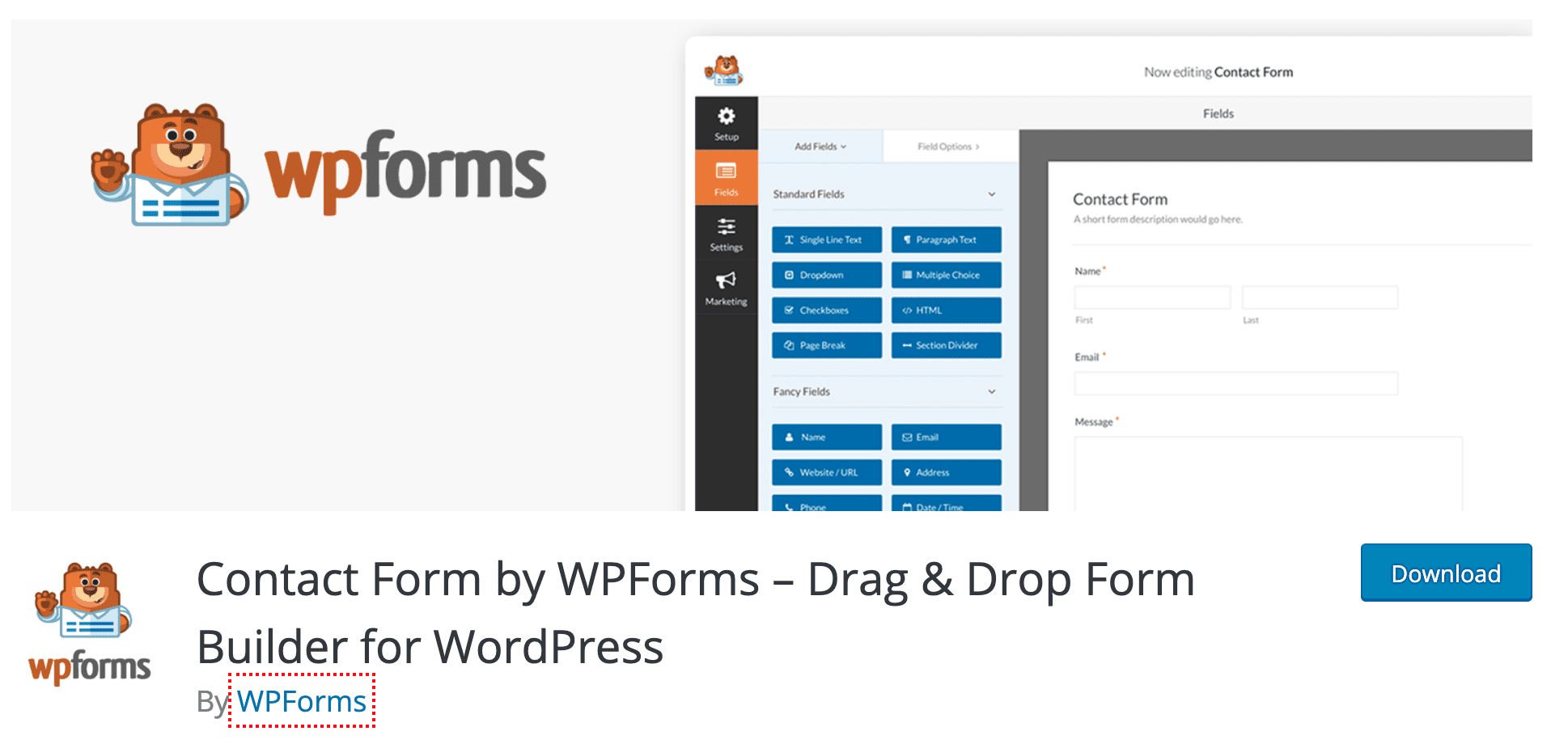The image size is (1568, 744).
Task: Add a Section Divider field
Action: click(947, 345)
